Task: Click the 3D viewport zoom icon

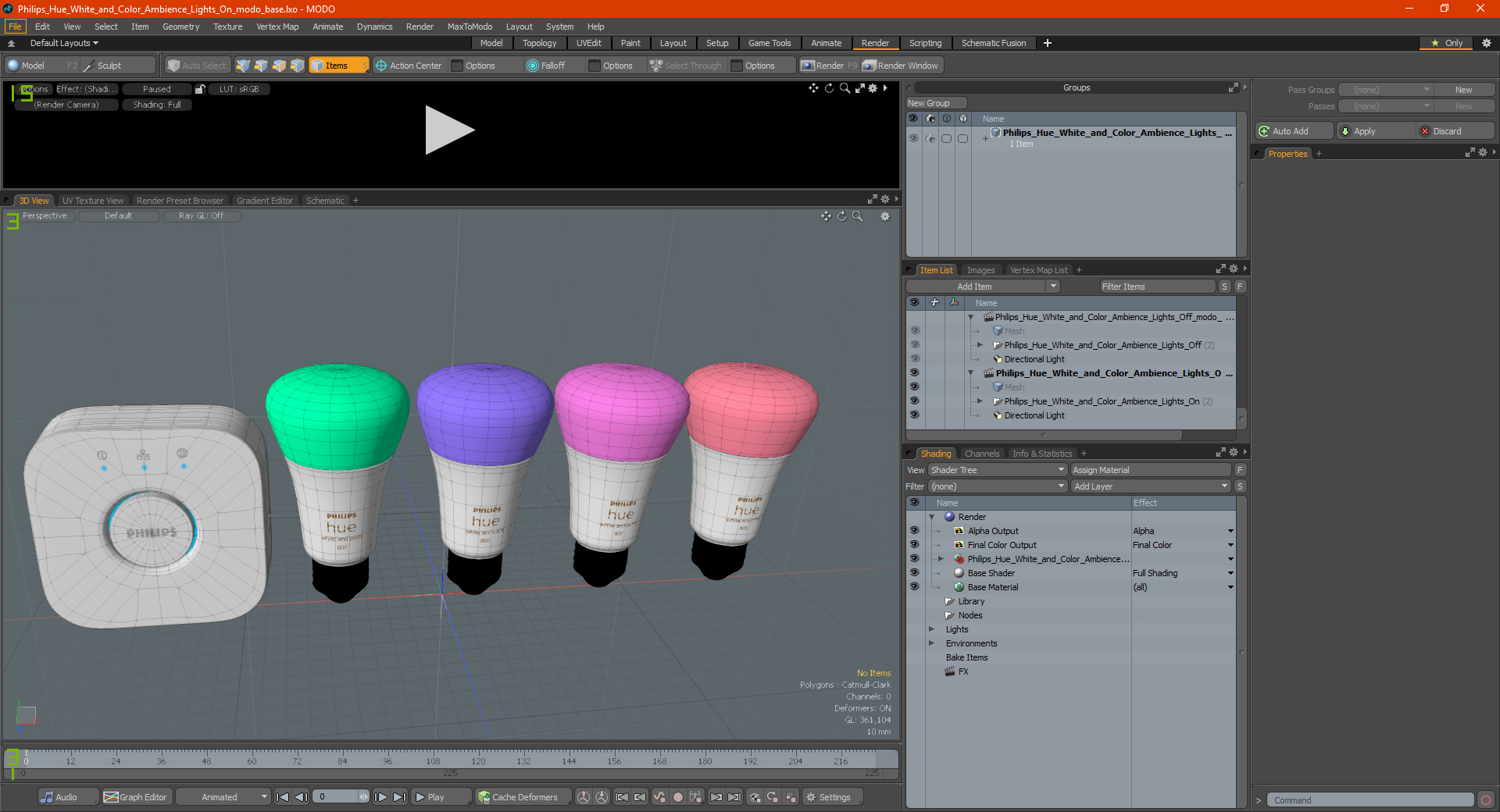Action: 857,216
